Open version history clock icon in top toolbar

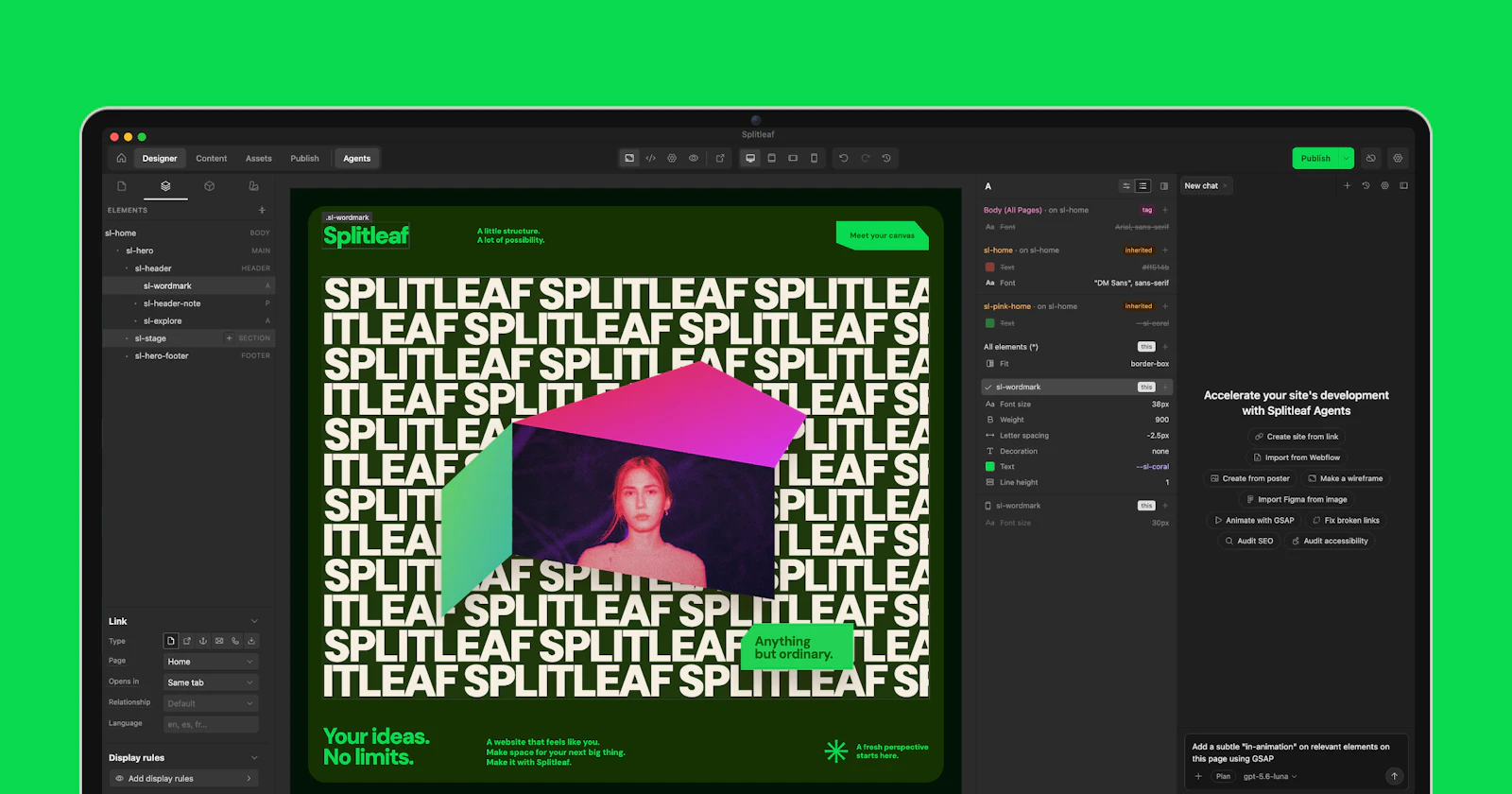pos(886,159)
